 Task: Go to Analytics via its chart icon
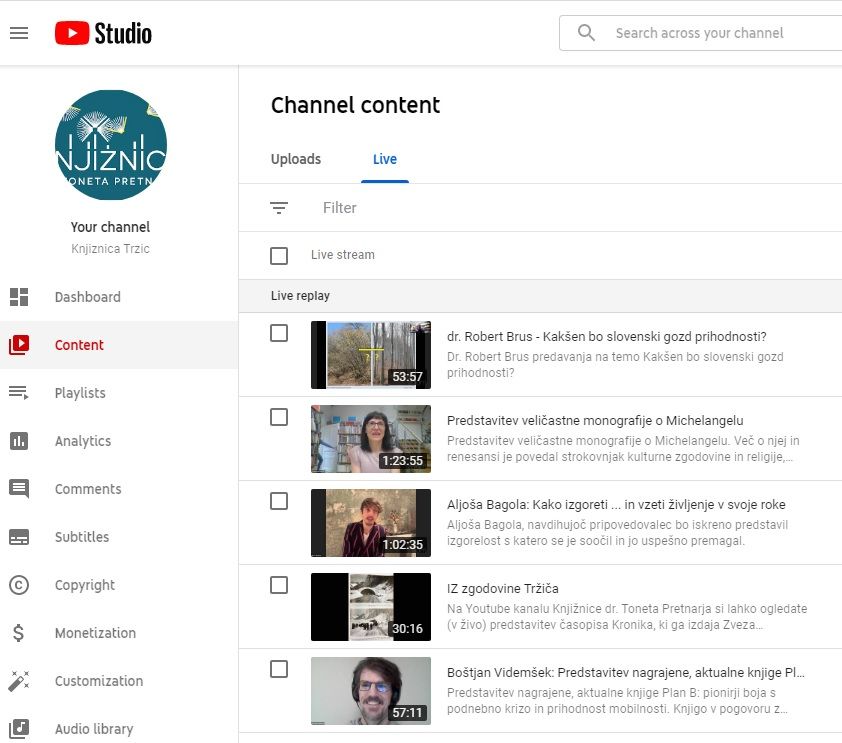19,441
